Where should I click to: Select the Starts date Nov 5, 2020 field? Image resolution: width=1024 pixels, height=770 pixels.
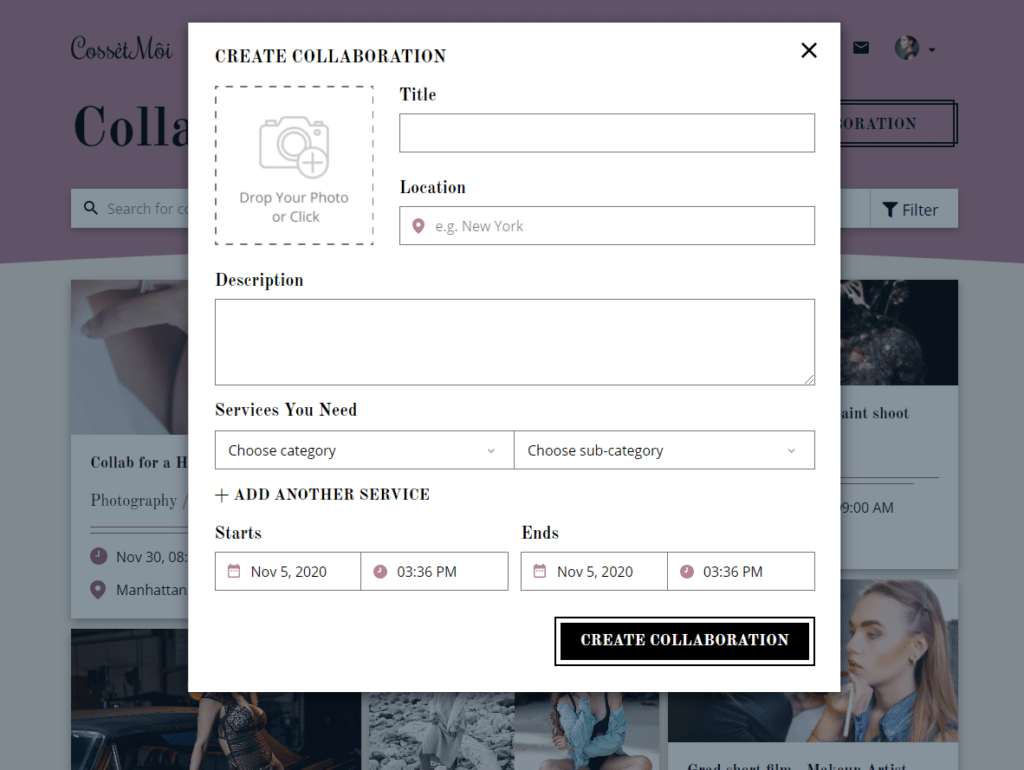pos(288,571)
